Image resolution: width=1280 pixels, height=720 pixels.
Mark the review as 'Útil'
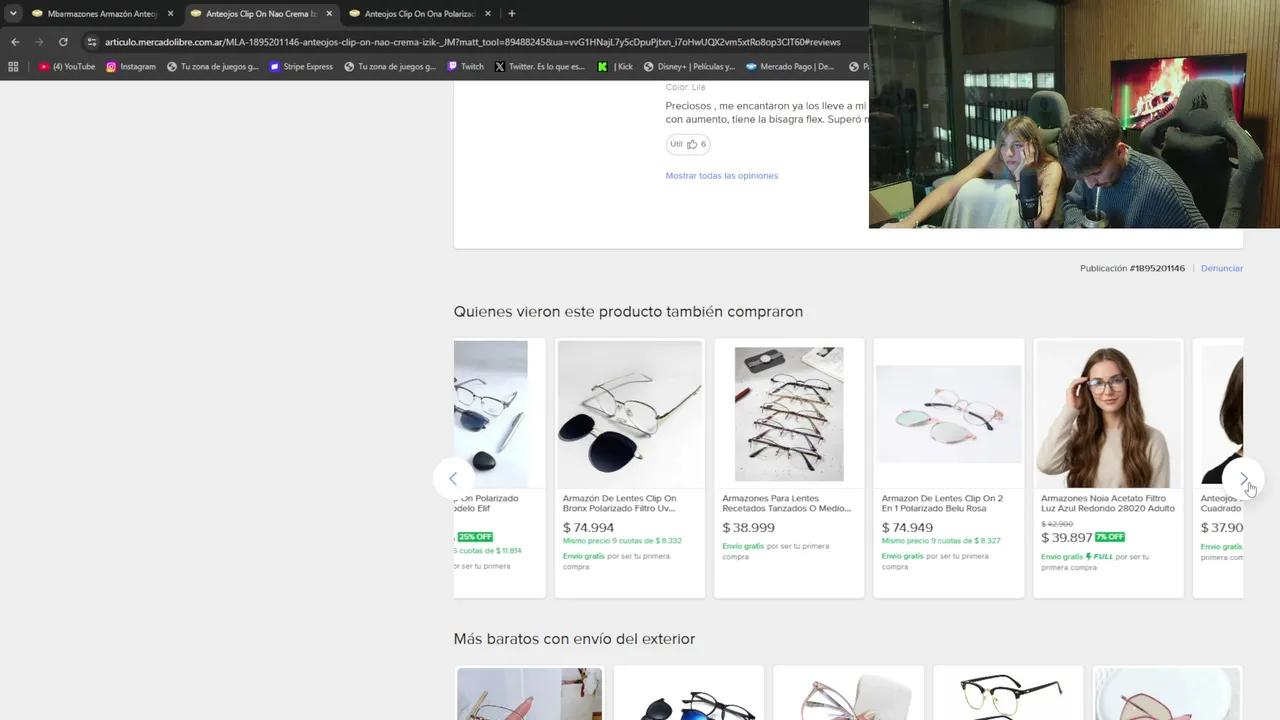coord(688,144)
